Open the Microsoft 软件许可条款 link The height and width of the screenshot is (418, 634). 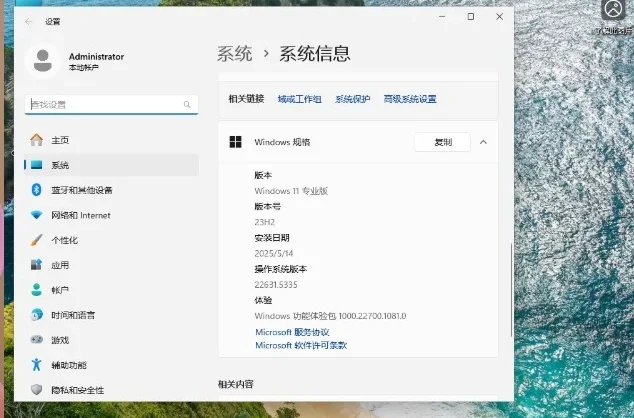pyautogui.click(x=301, y=345)
